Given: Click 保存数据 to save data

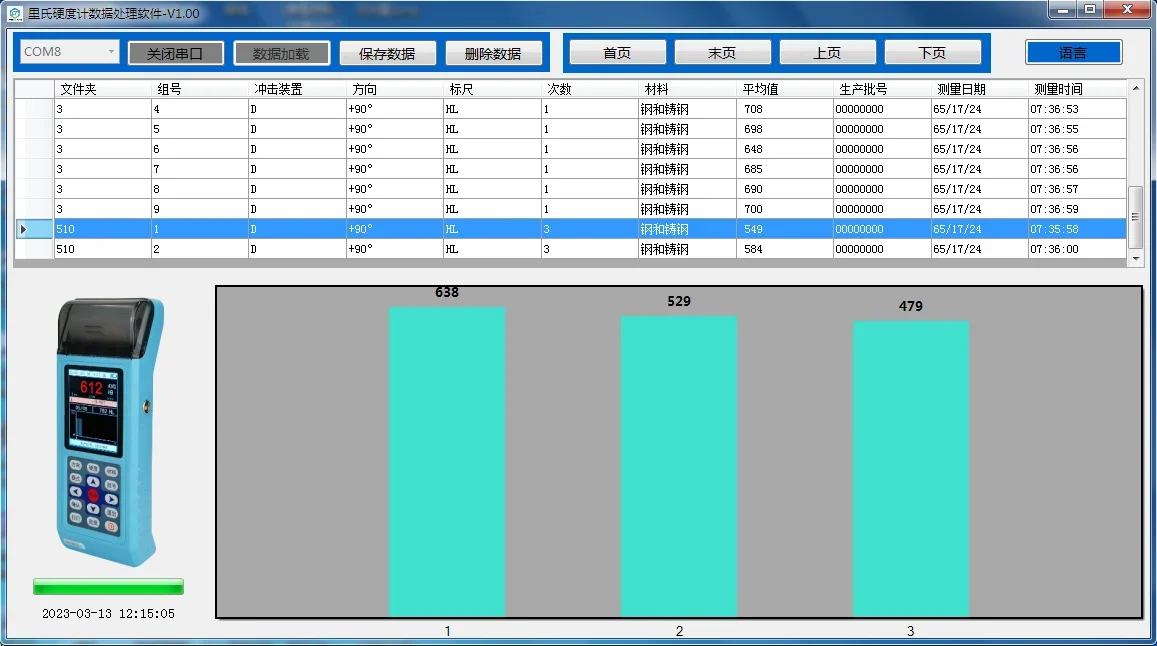Looking at the screenshot, I should point(387,54).
